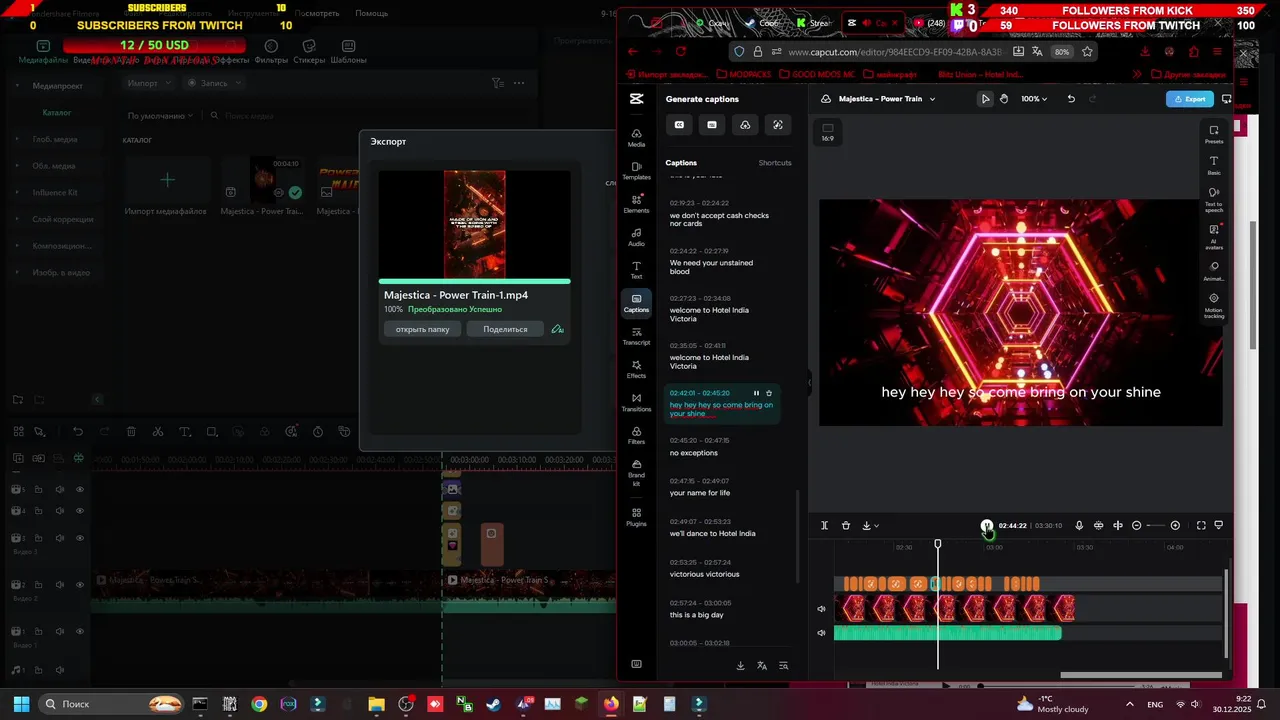Reload the capcut.com browser page
Image resolution: width=1280 pixels, height=720 pixels.
tap(681, 51)
